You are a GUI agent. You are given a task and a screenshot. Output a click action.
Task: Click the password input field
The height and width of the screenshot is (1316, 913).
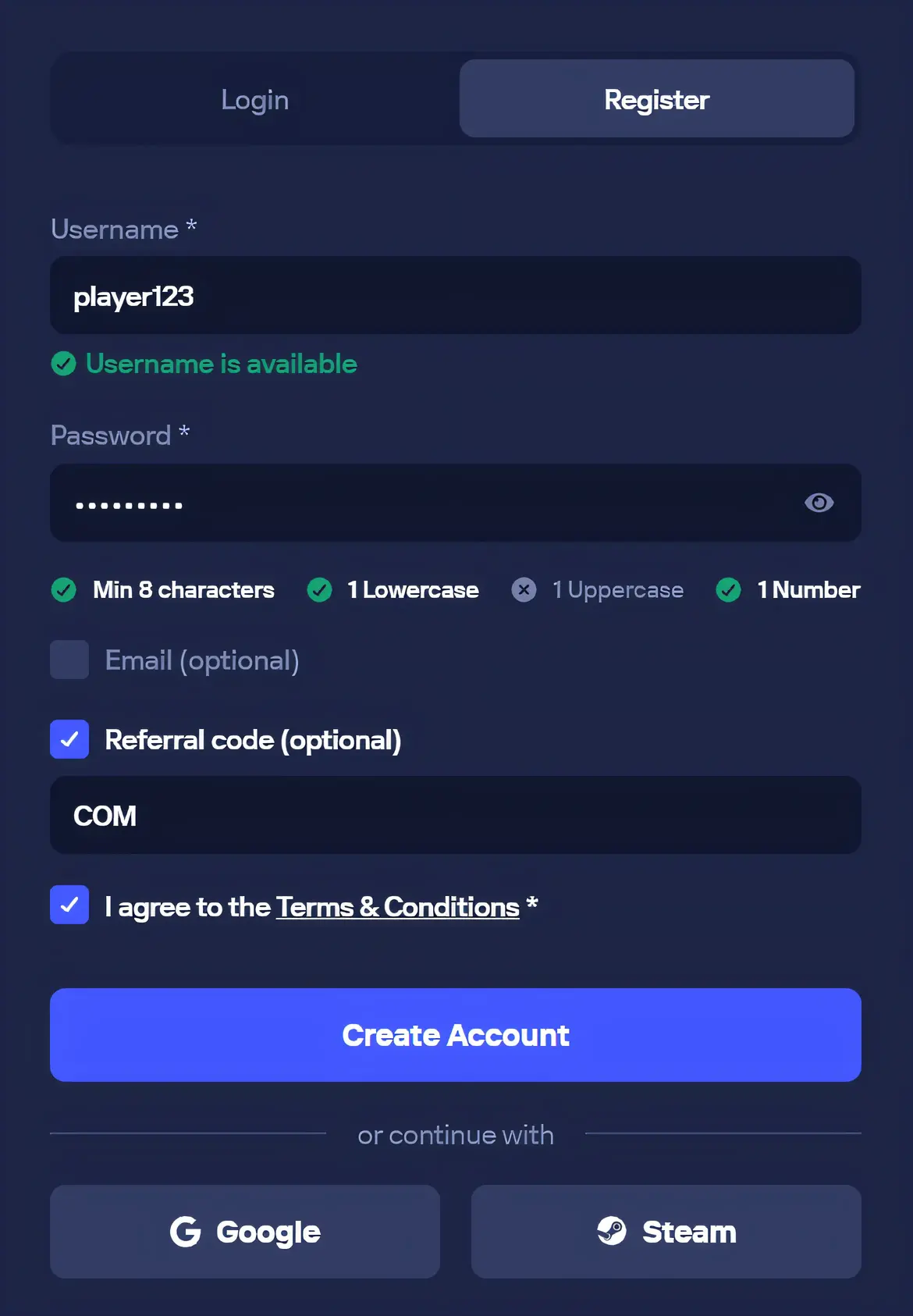[455, 503]
